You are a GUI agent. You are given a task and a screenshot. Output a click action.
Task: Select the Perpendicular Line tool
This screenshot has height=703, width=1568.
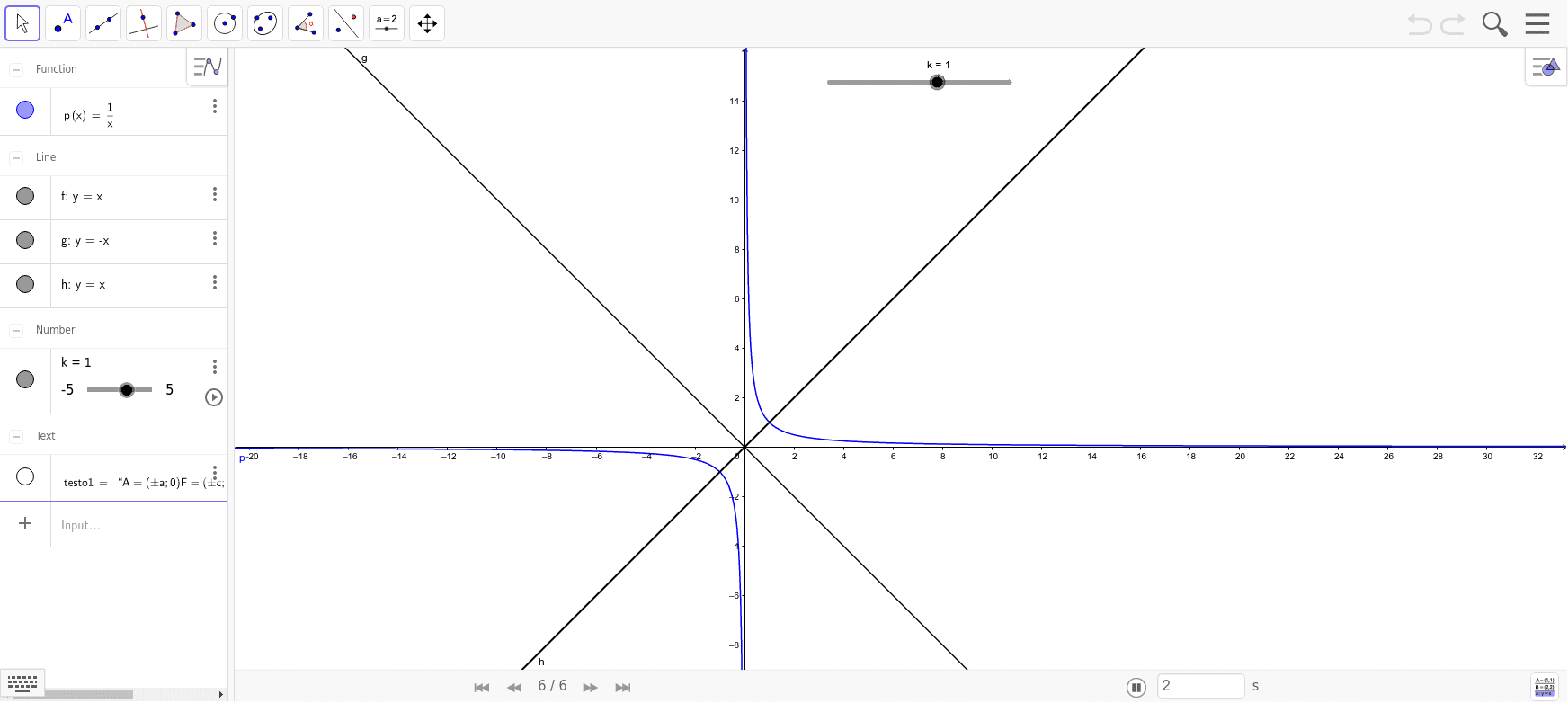[x=144, y=23]
